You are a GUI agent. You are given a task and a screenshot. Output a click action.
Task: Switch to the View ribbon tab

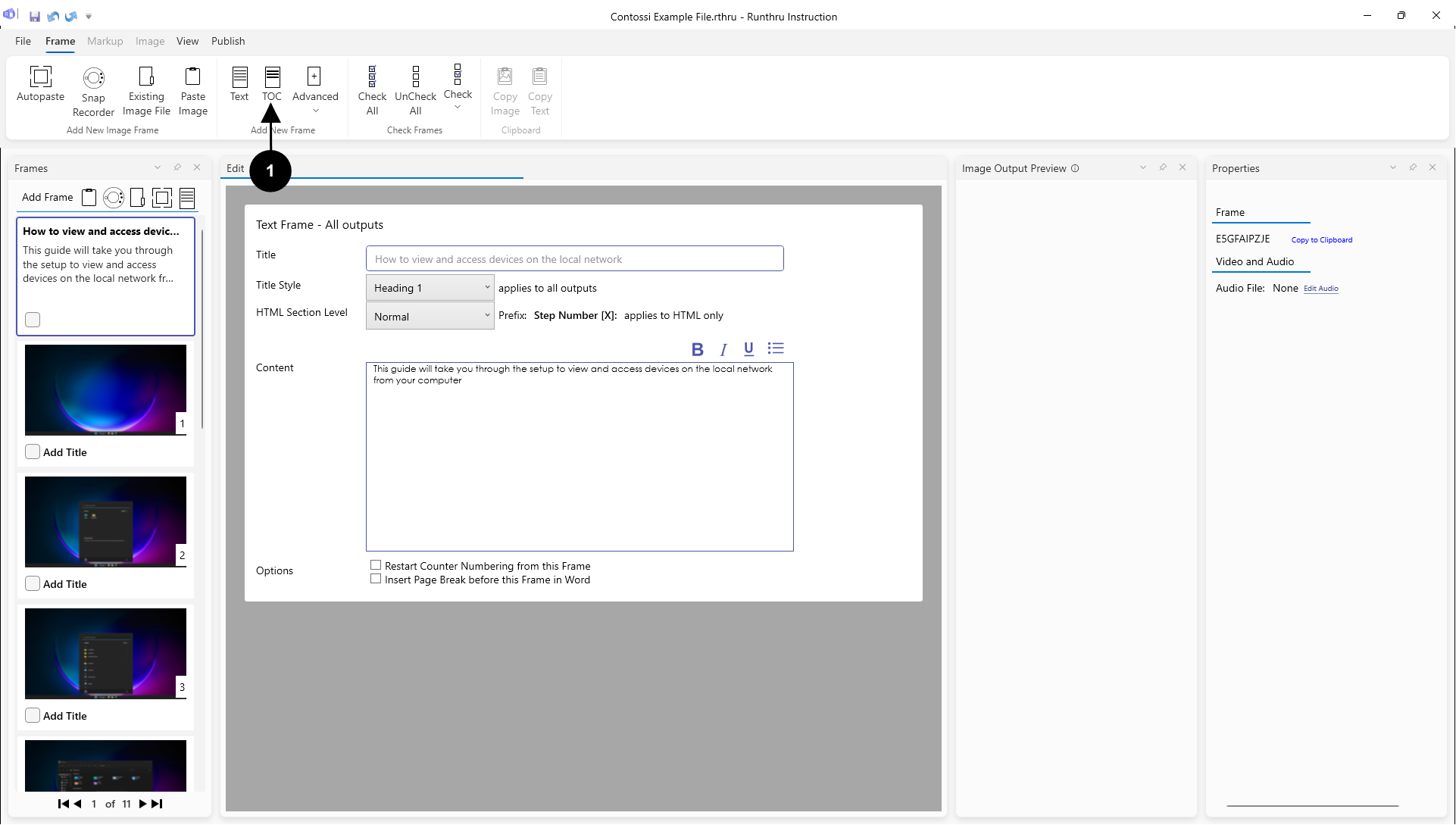coord(187,41)
